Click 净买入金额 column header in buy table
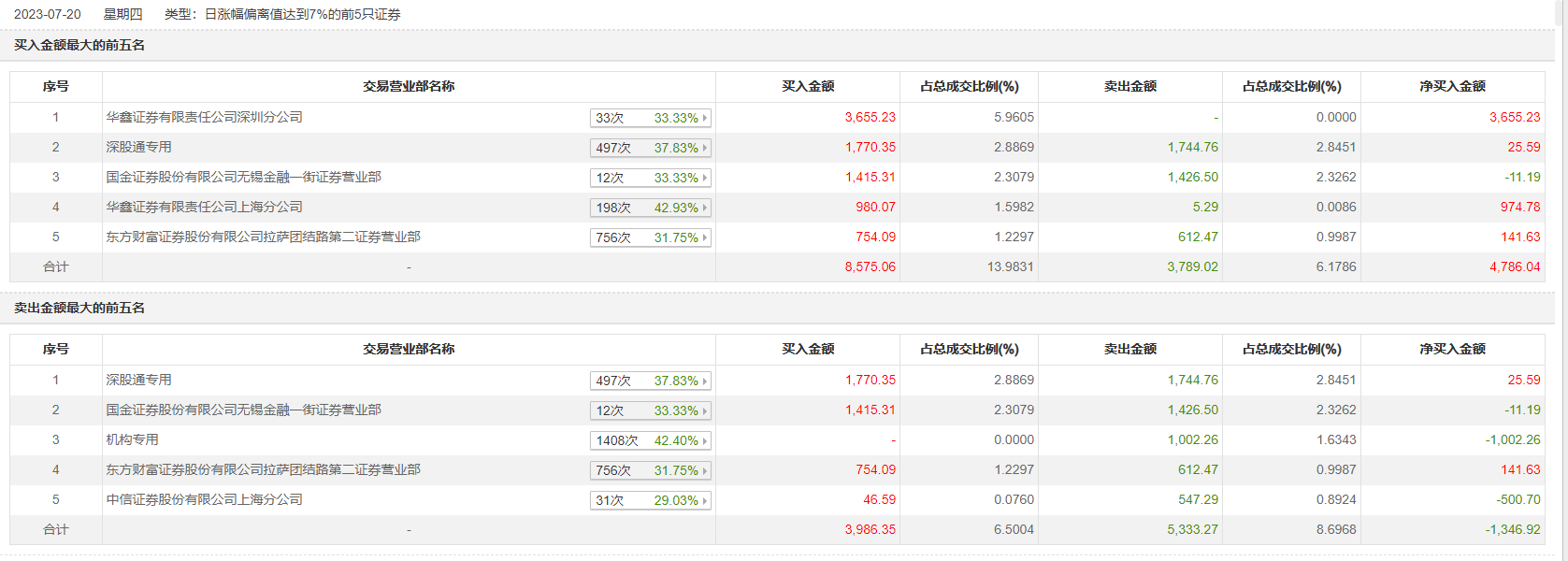The height and width of the screenshot is (561, 1568). point(1452,86)
